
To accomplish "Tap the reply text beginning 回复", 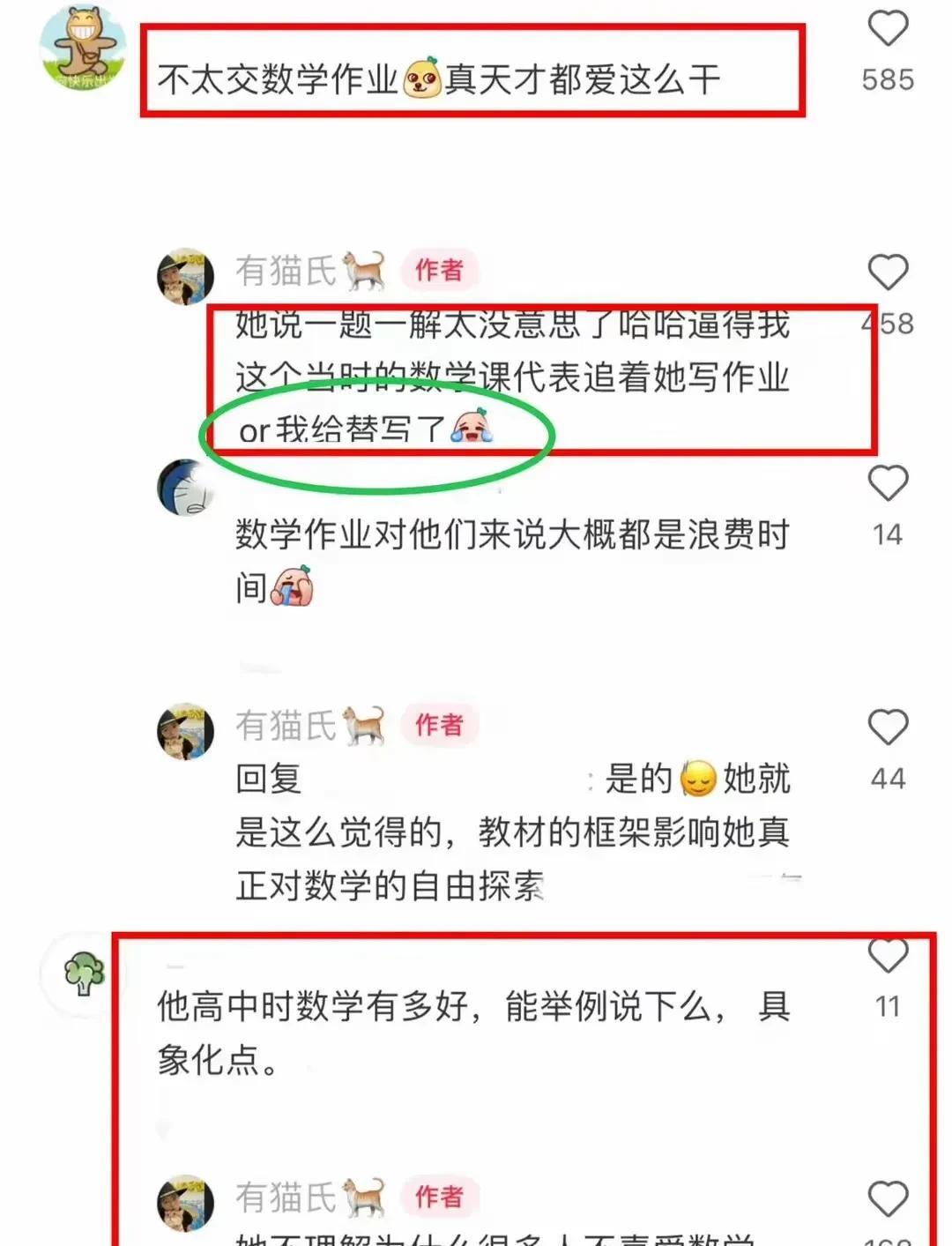I will coord(511,832).
